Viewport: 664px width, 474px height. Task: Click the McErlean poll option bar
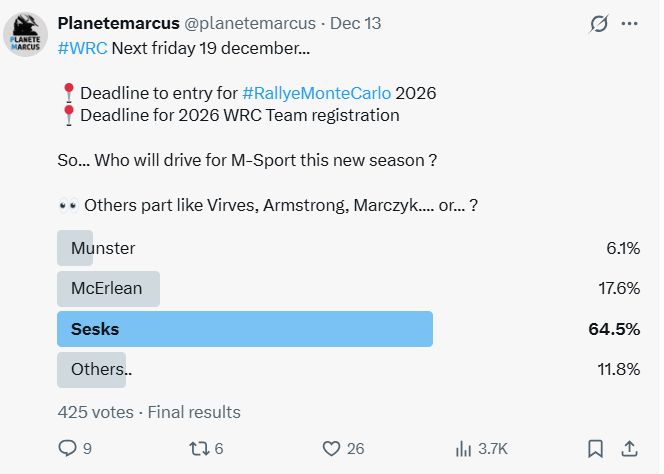(x=107, y=289)
